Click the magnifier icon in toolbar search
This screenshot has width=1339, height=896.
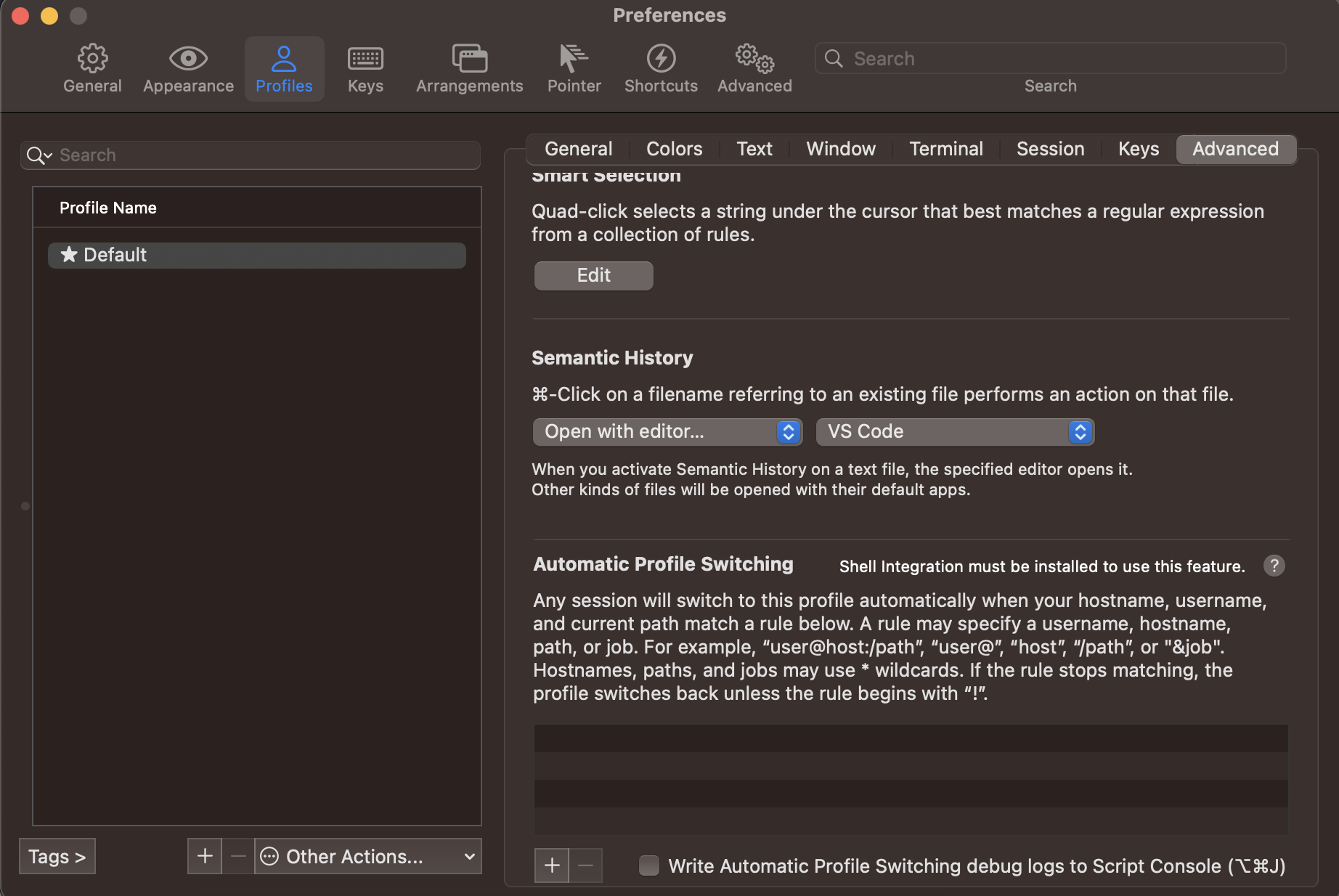coord(834,59)
